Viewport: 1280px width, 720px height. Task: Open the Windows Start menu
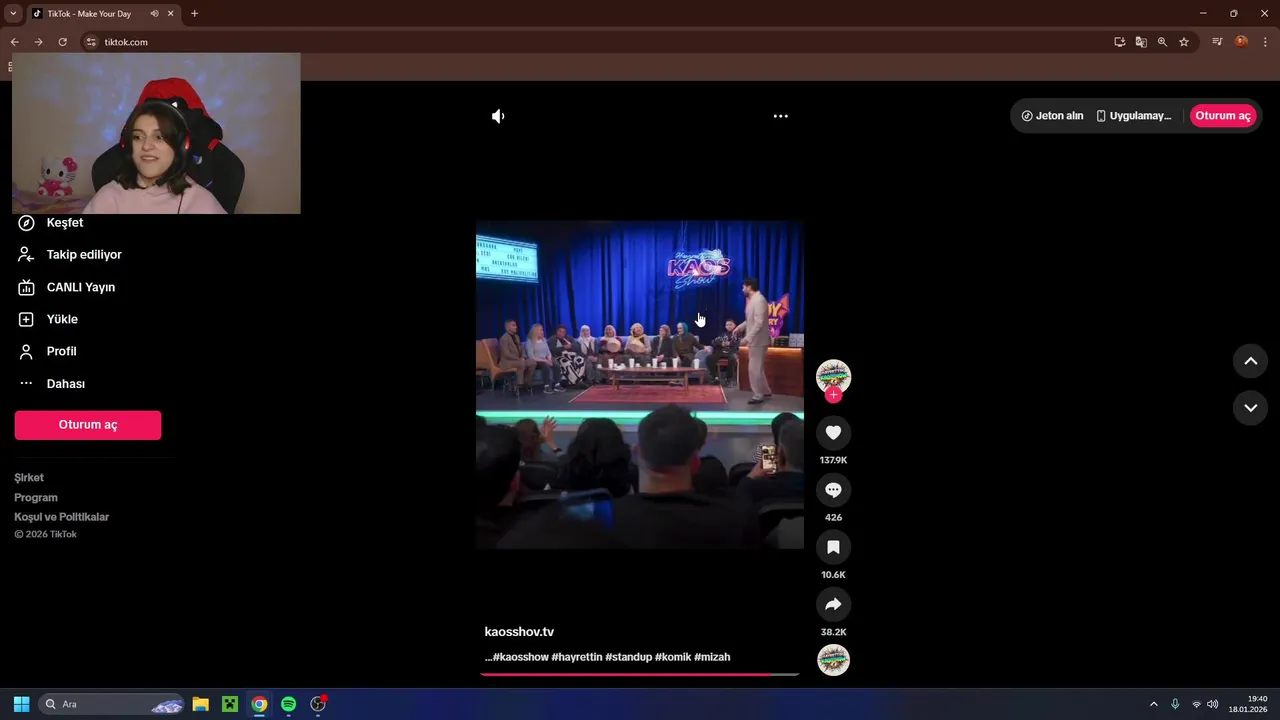point(21,704)
